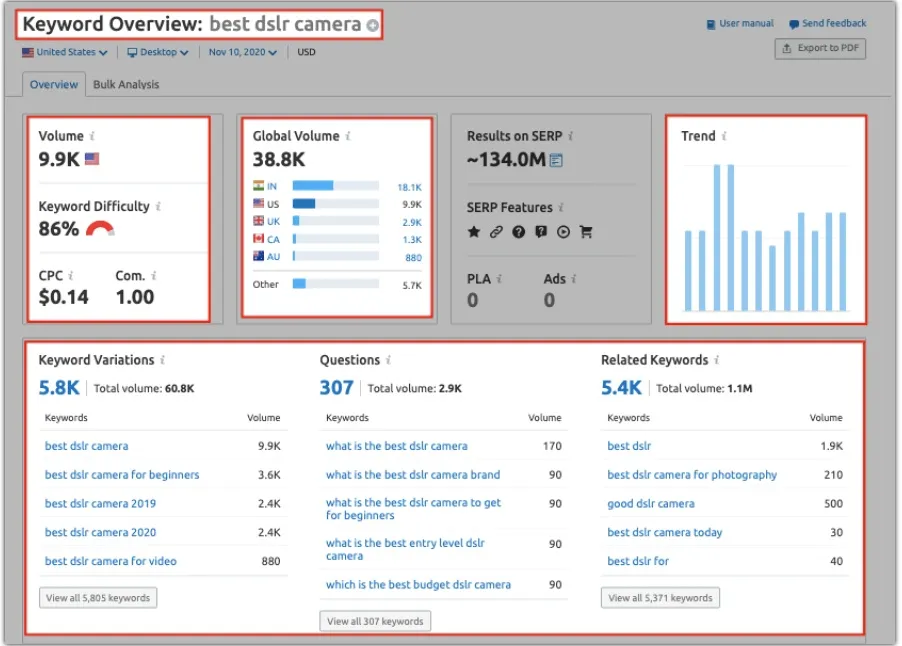Click the Shopping cart SERP feature icon
Viewport: 902px width, 646px height.
point(587,231)
